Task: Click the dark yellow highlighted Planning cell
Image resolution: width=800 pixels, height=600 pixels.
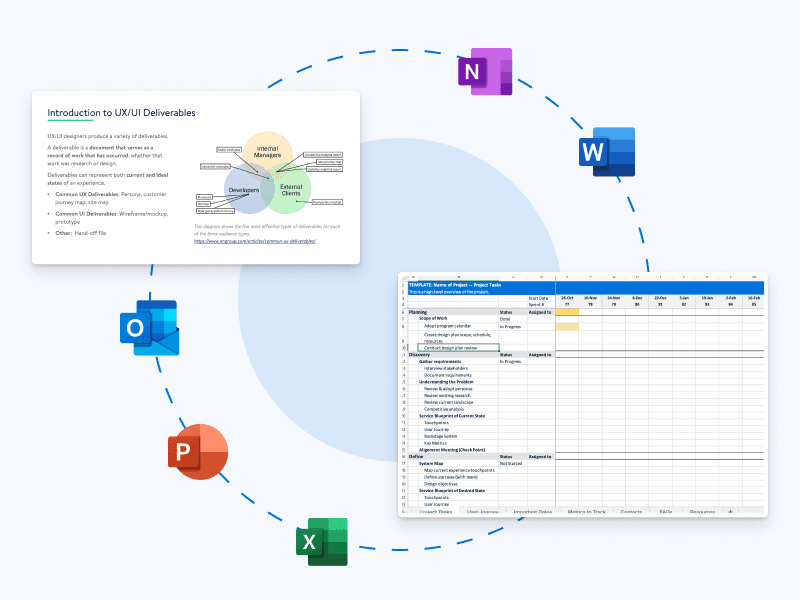Action: click(x=567, y=312)
